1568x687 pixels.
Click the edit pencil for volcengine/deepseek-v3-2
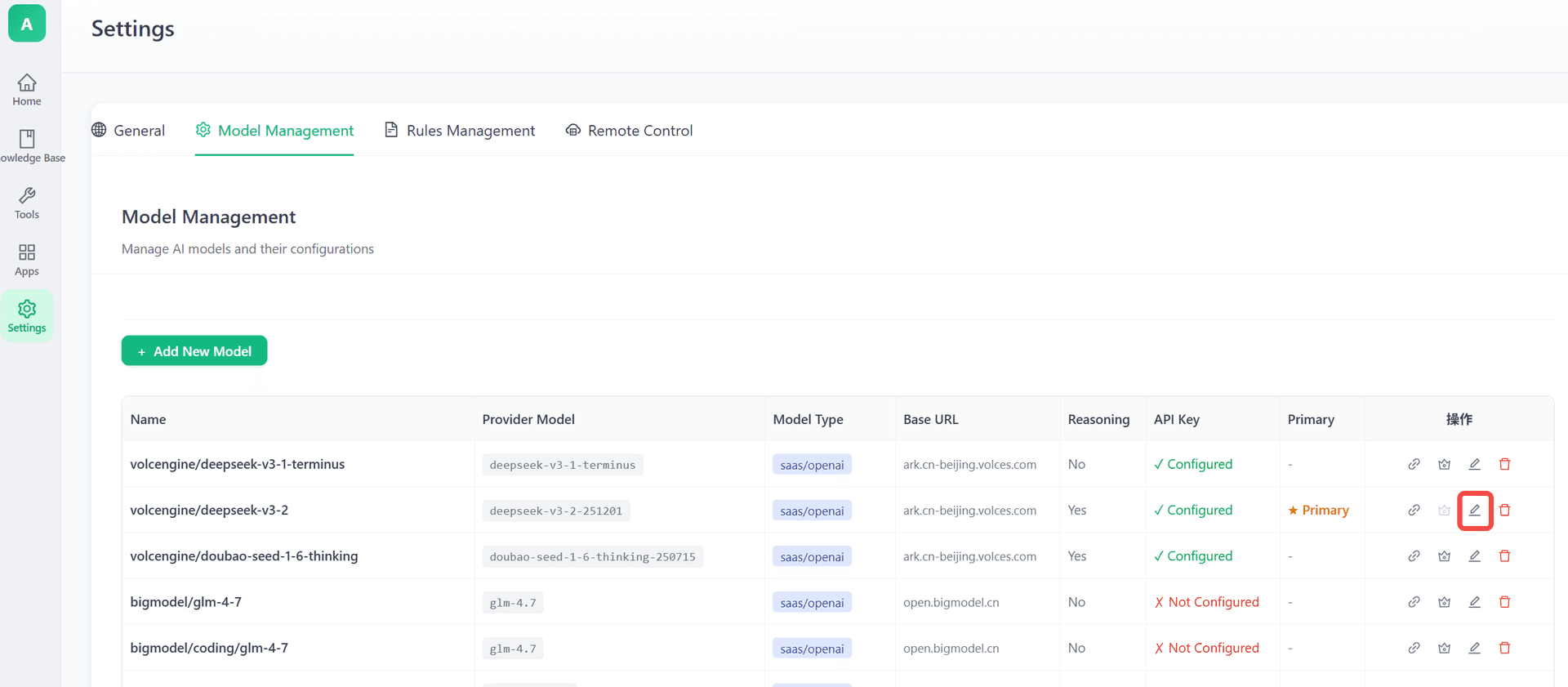(1474, 511)
